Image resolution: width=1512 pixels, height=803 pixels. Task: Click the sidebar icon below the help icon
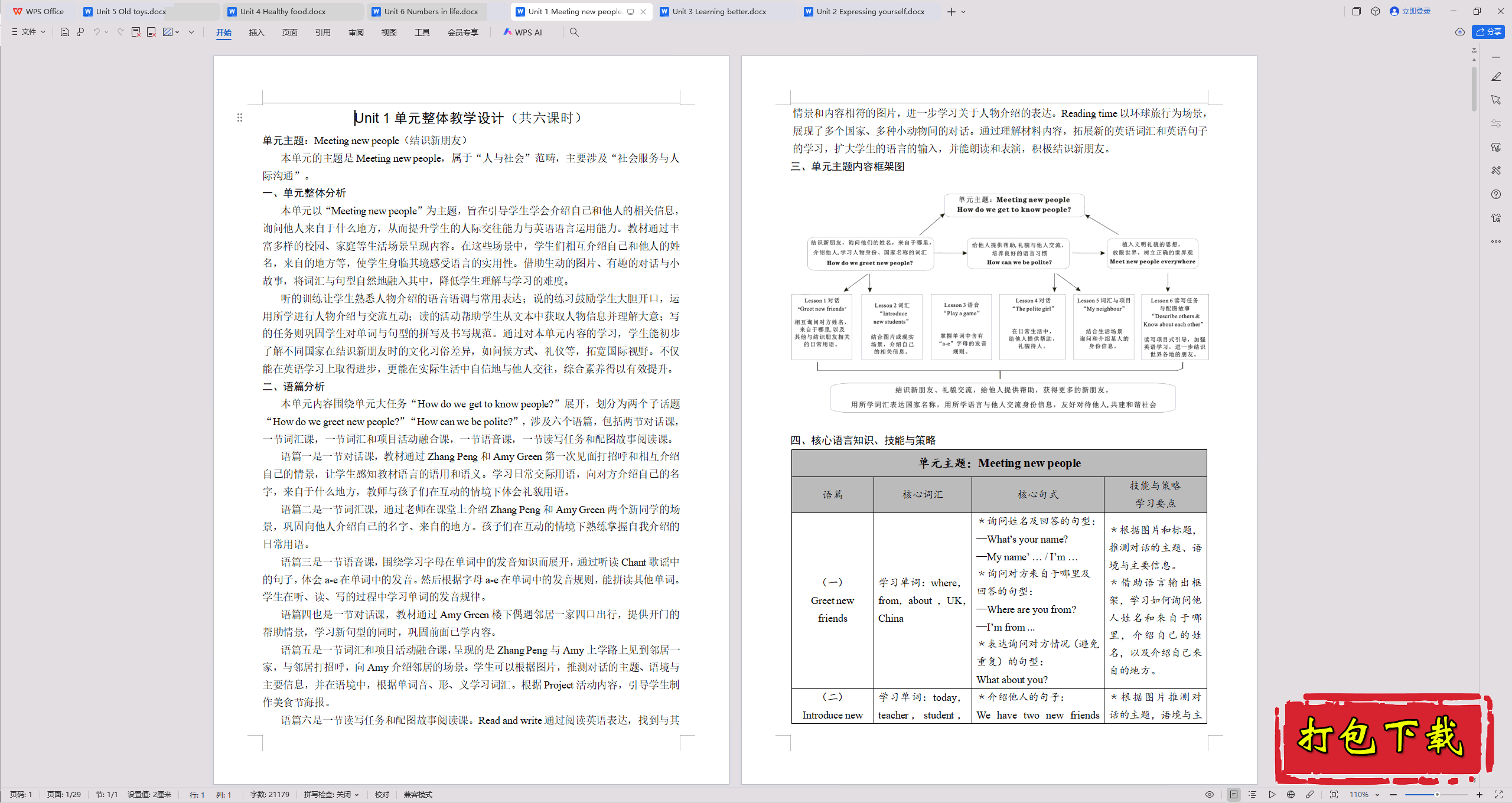coord(1496,218)
